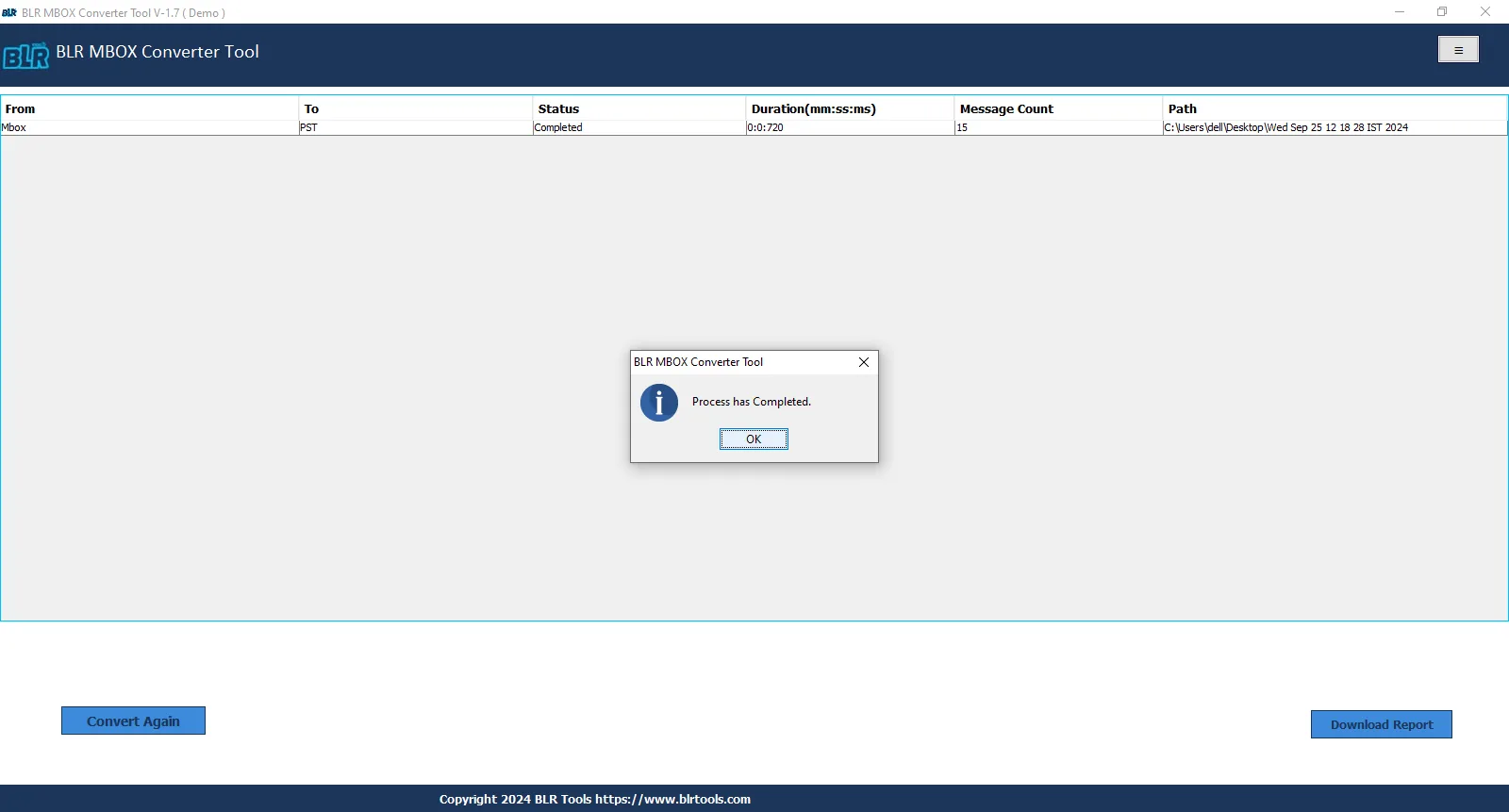The image size is (1509, 812).
Task: Click the Copyright 2024 BLR Tools footer text
Action: [x=595, y=799]
